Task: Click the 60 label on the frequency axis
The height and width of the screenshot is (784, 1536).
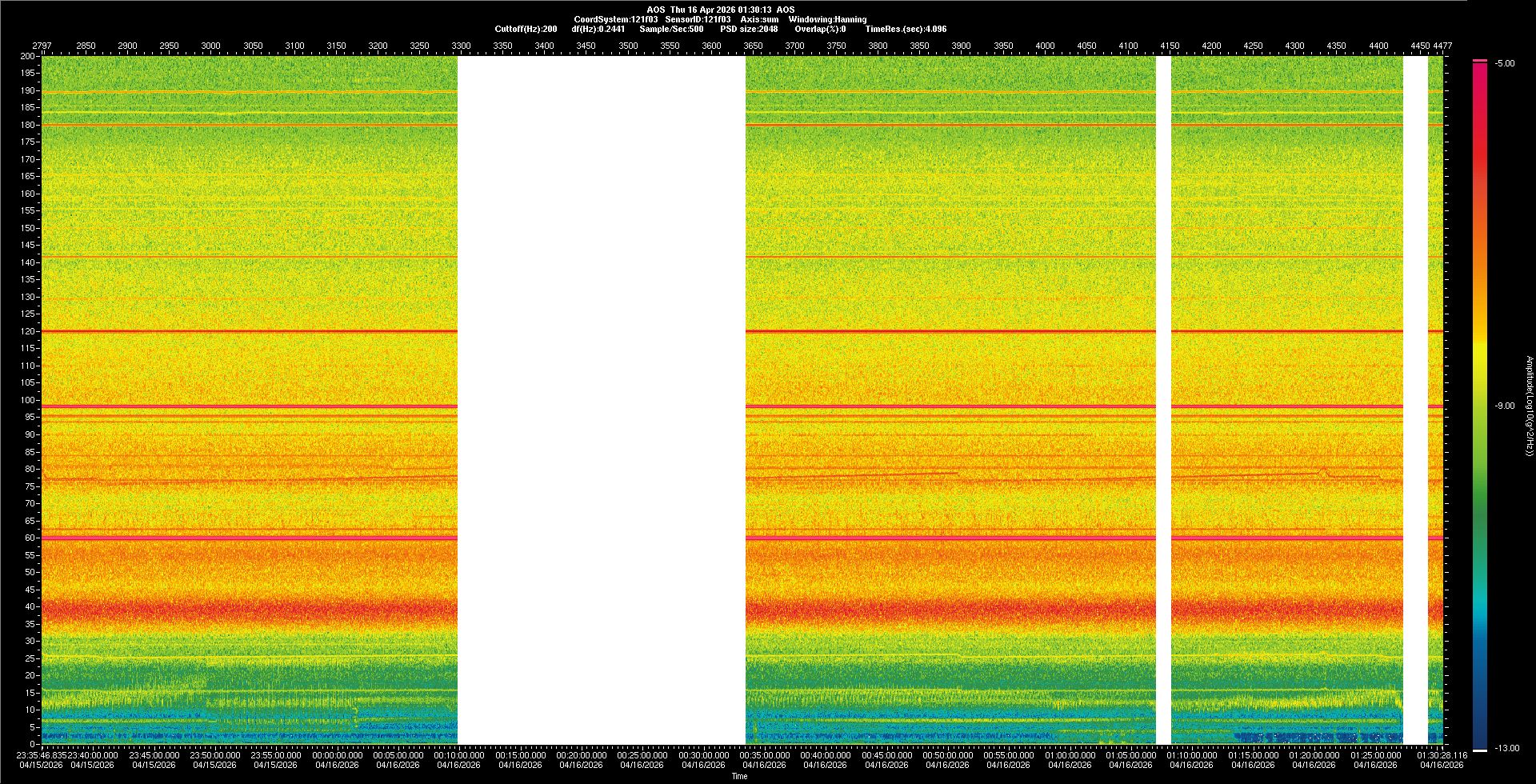Action: coord(30,538)
